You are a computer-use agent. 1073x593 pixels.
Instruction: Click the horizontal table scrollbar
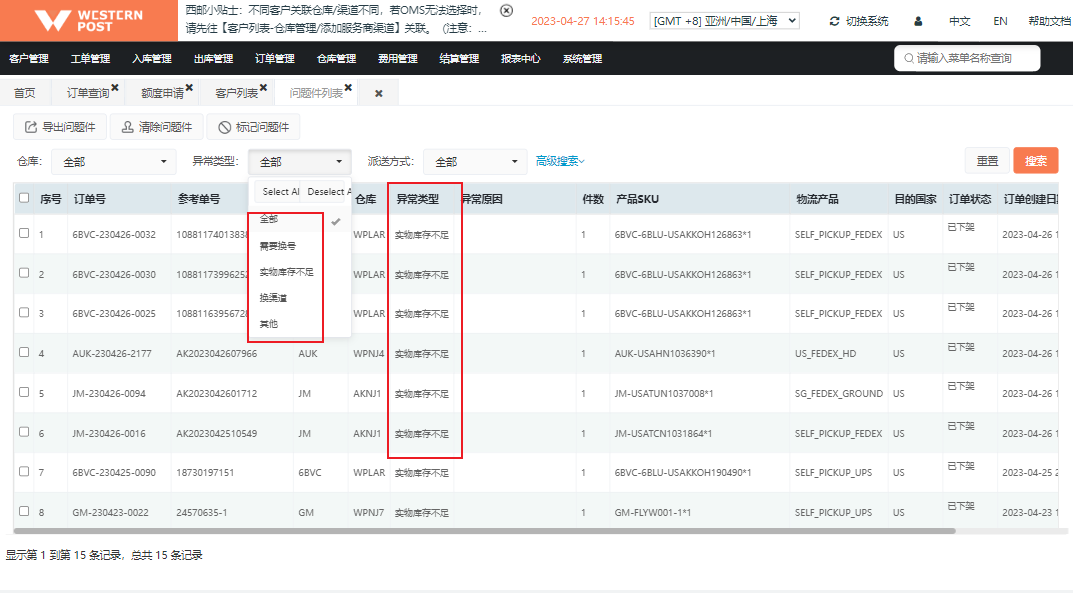click(x=484, y=531)
